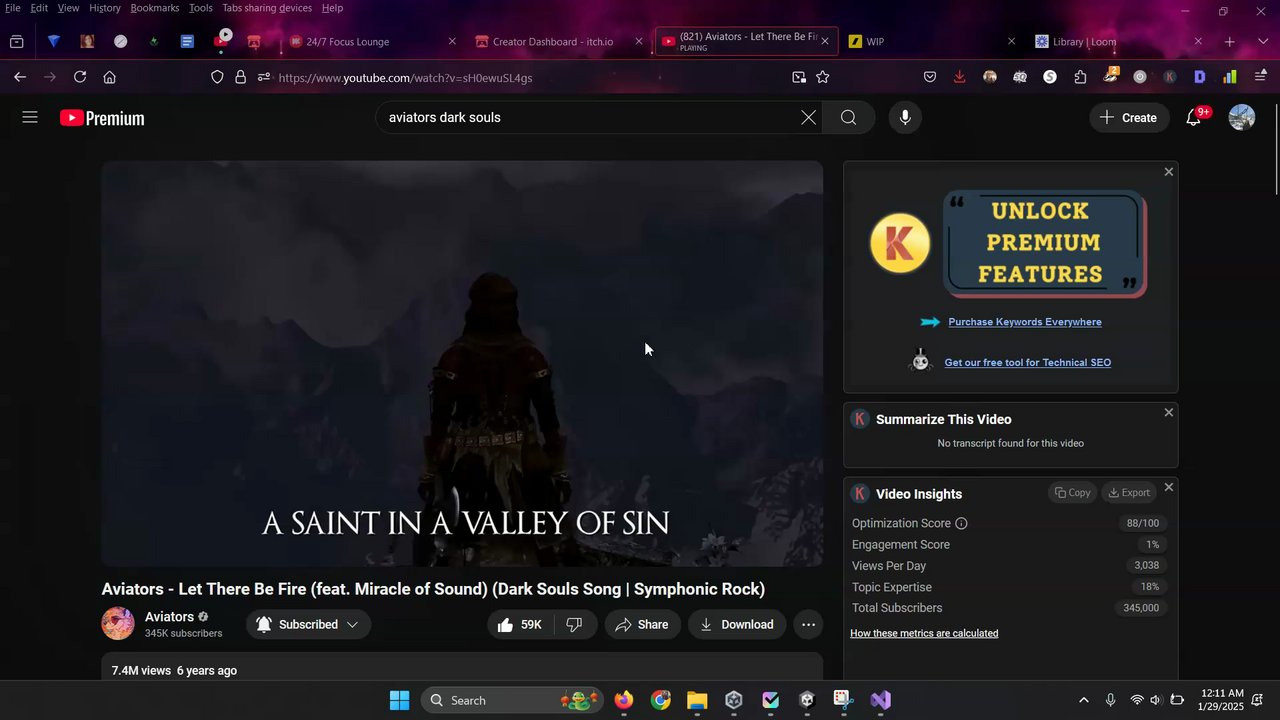The height and width of the screenshot is (720, 1280).
Task: Open YouTube notifications bell
Action: click(x=1194, y=118)
